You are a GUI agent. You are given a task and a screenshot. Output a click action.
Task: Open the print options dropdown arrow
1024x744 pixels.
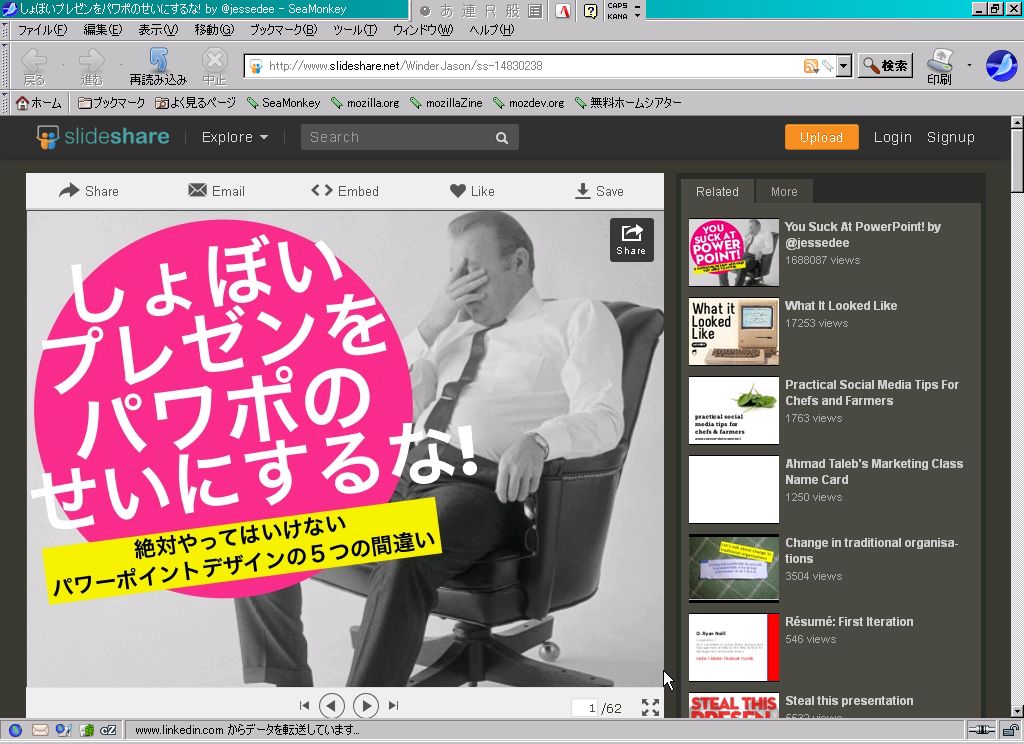969,65
